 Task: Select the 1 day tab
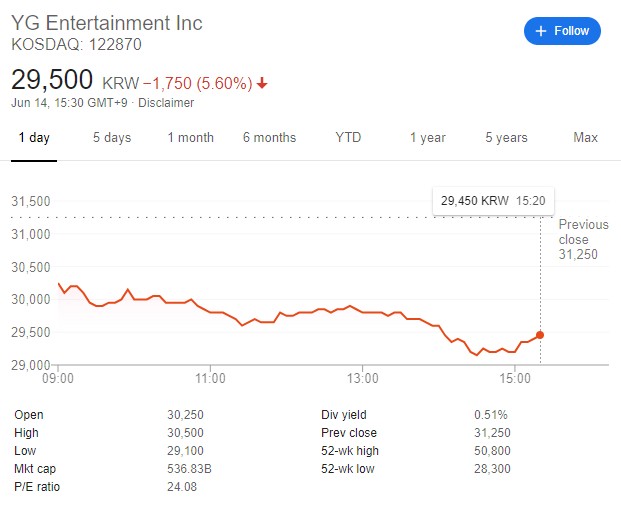tap(34, 138)
